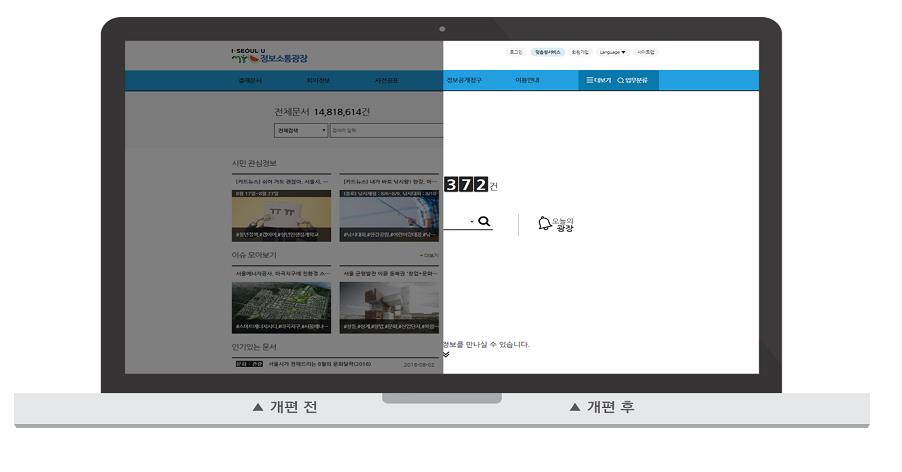Click the 372 counter digits
This screenshot has height=472, width=902.
tap(467, 185)
